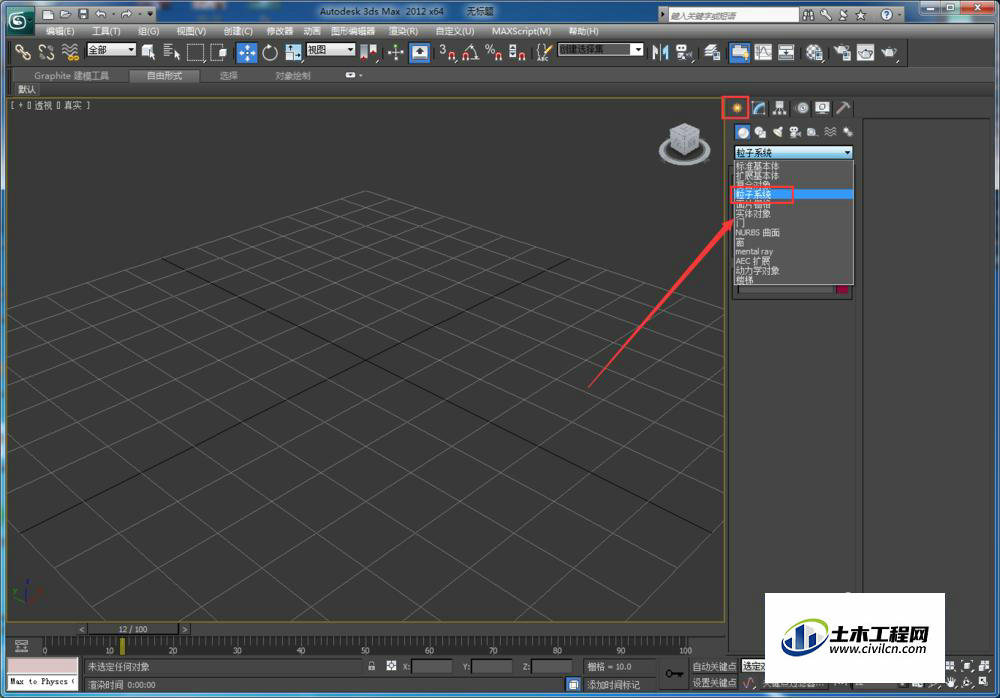This screenshot has height=698, width=1000.
Task: Collapse the 粒子系统 object category dropdown
Action: (793, 152)
